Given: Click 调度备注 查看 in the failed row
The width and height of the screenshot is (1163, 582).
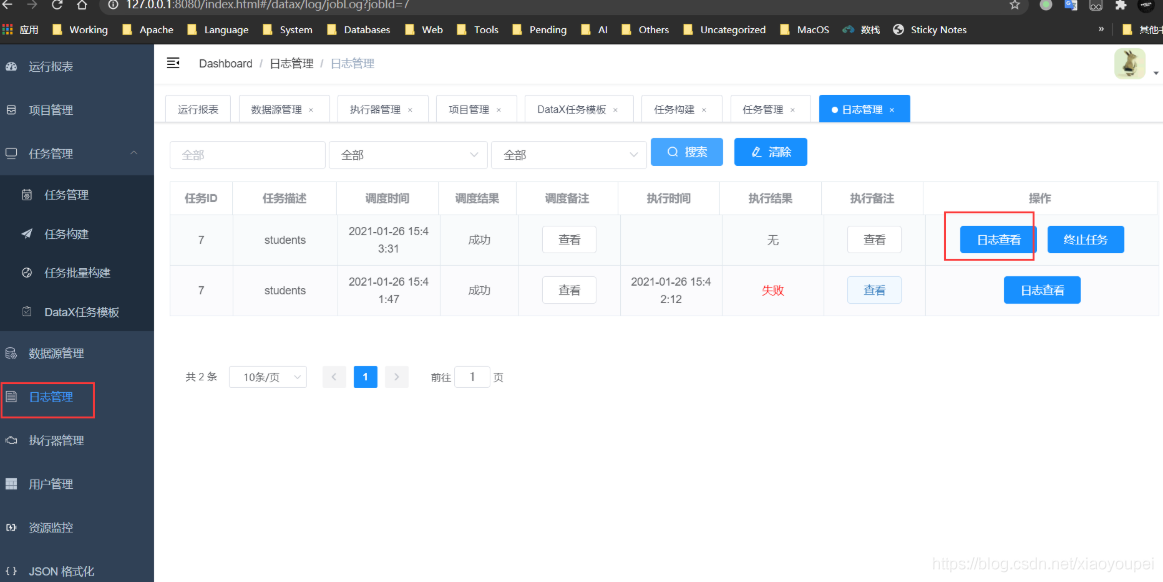Looking at the screenshot, I should point(570,290).
